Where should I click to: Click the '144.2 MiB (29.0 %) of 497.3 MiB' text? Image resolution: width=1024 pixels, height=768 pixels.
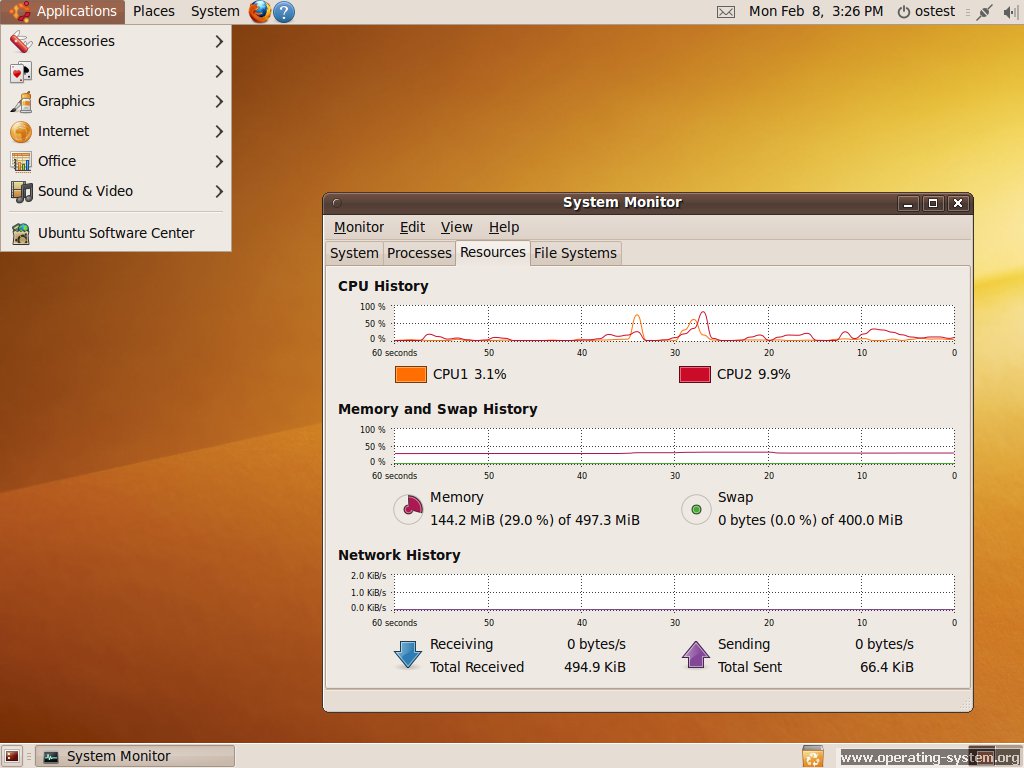point(534,520)
